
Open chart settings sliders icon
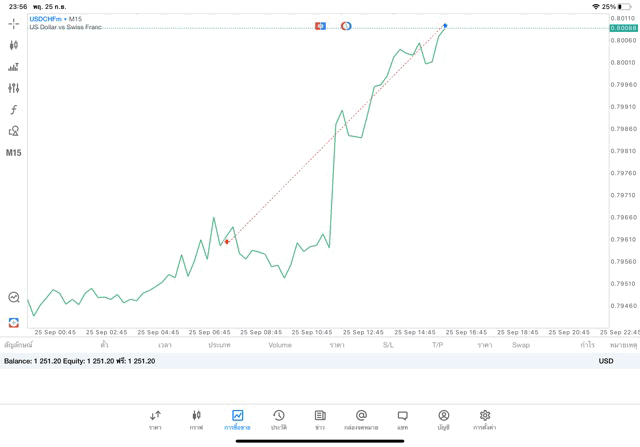click(14, 88)
